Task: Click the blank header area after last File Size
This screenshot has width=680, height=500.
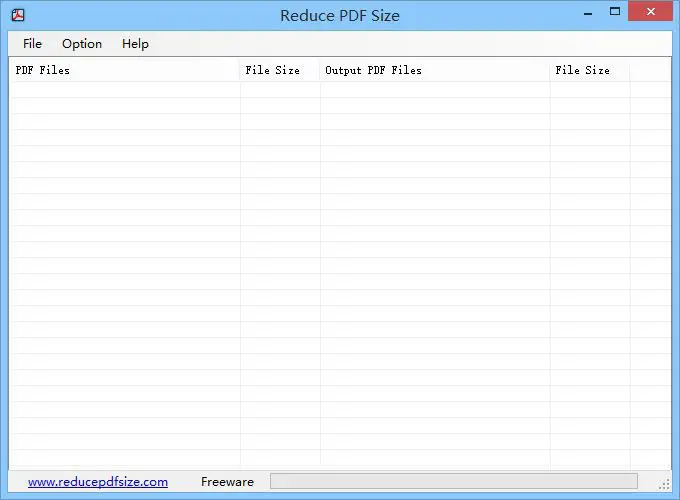Action: tap(651, 70)
